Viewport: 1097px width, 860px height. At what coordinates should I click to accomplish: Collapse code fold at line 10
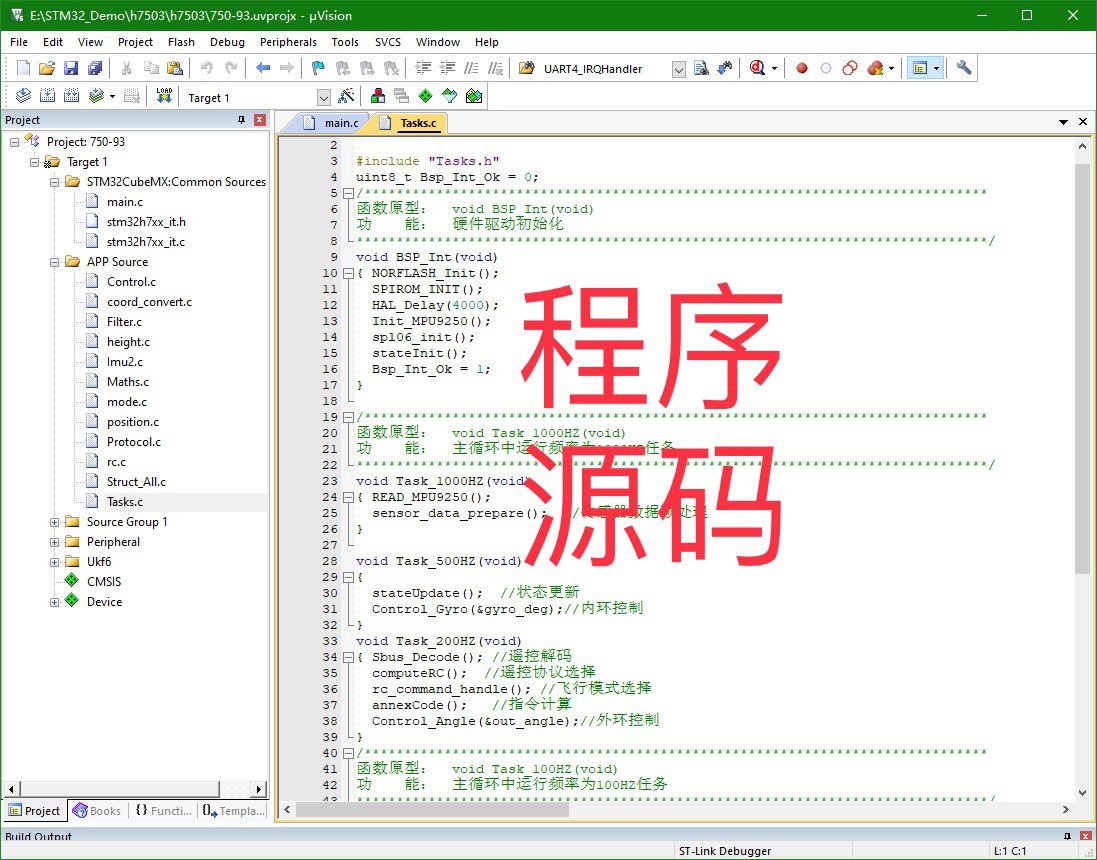coord(348,274)
